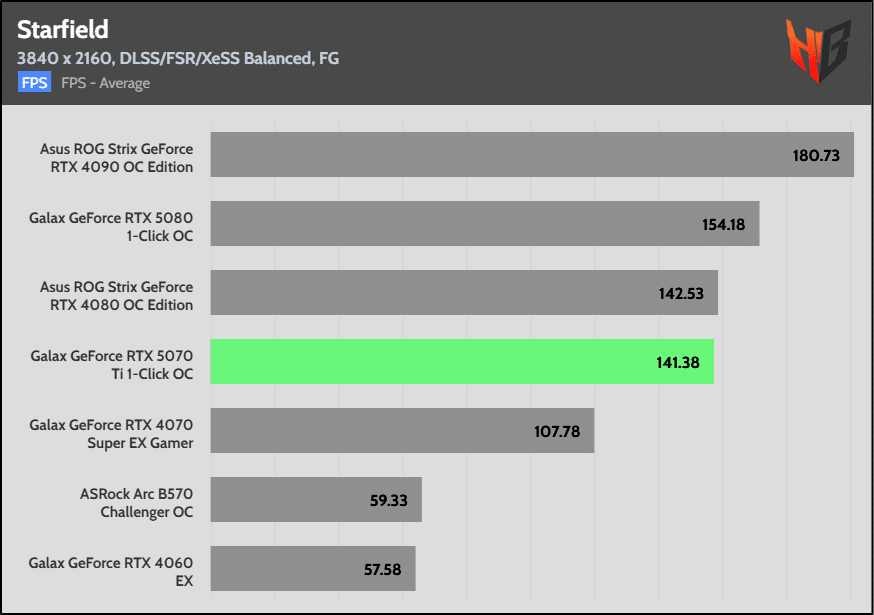
Task: Select the Galax RTX 4070 Super EX Gamer bar
Action: [x=402, y=430]
